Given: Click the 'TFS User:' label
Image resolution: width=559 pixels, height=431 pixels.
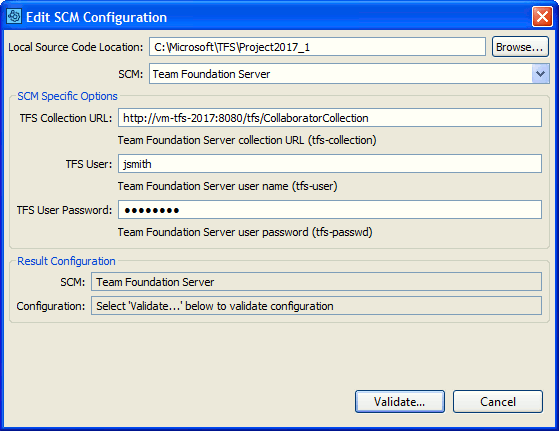Looking at the screenshot, I should pyautogui.click(x=89, y=164).
